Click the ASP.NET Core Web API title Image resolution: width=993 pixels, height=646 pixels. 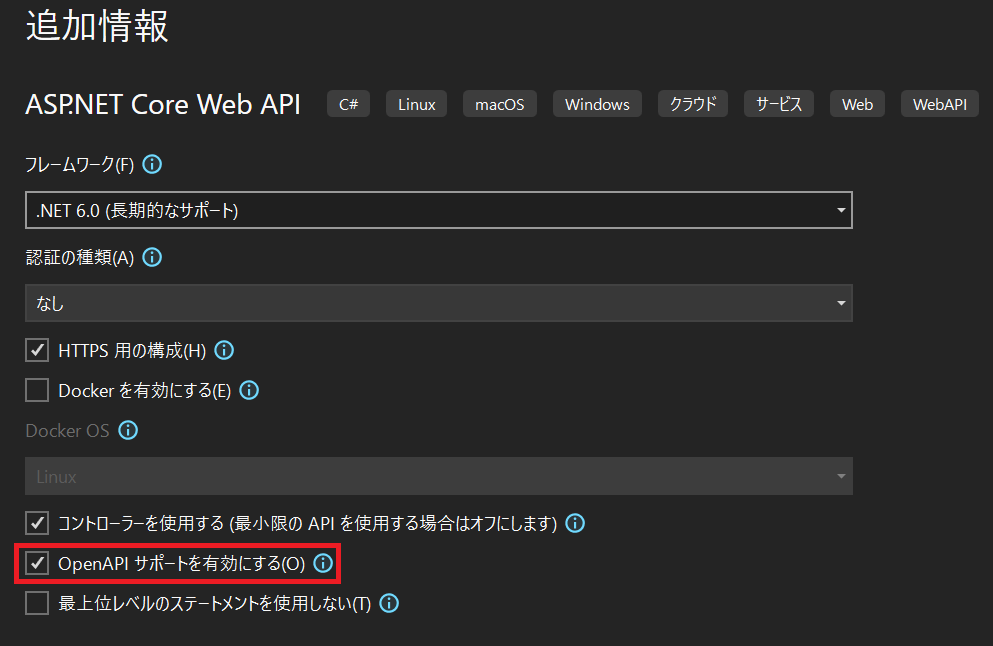coord(163,104)
